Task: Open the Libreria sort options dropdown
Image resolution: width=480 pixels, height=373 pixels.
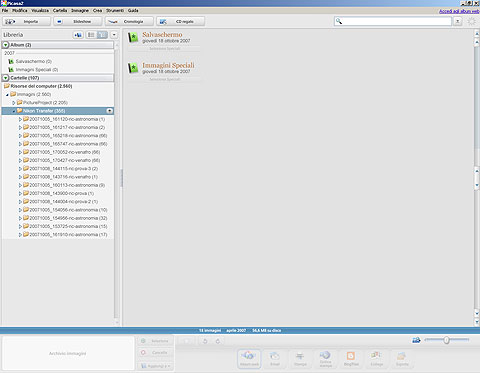Action: click(114, 35)
